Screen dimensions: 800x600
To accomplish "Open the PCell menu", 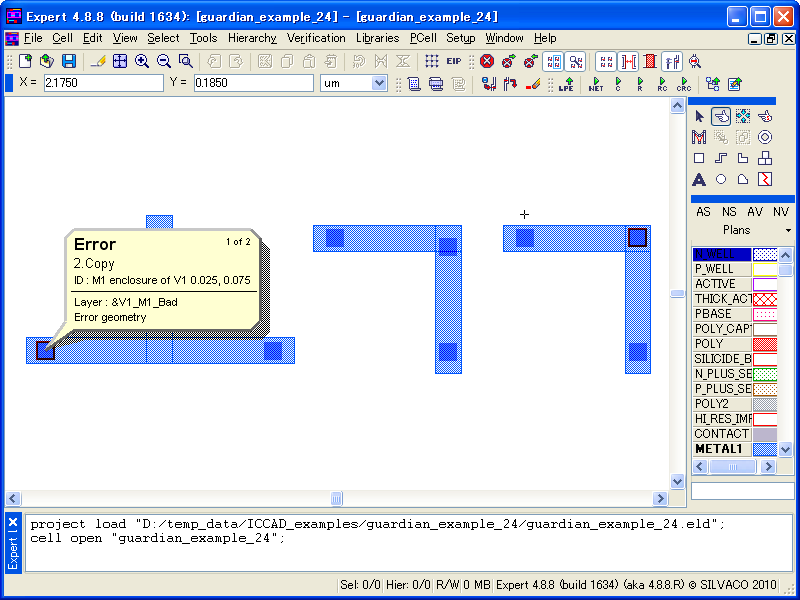I will click(423, 38).
